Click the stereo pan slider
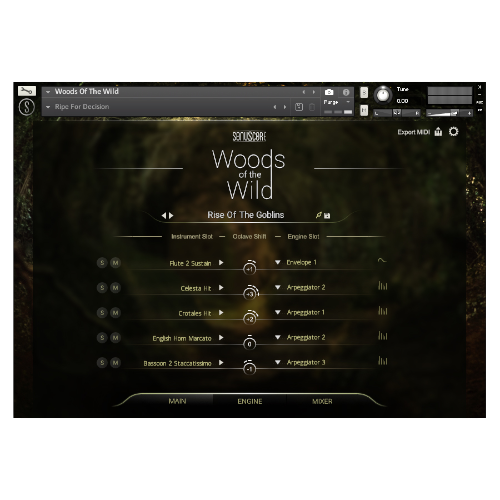The image size is (500, 500). (396, 113)
